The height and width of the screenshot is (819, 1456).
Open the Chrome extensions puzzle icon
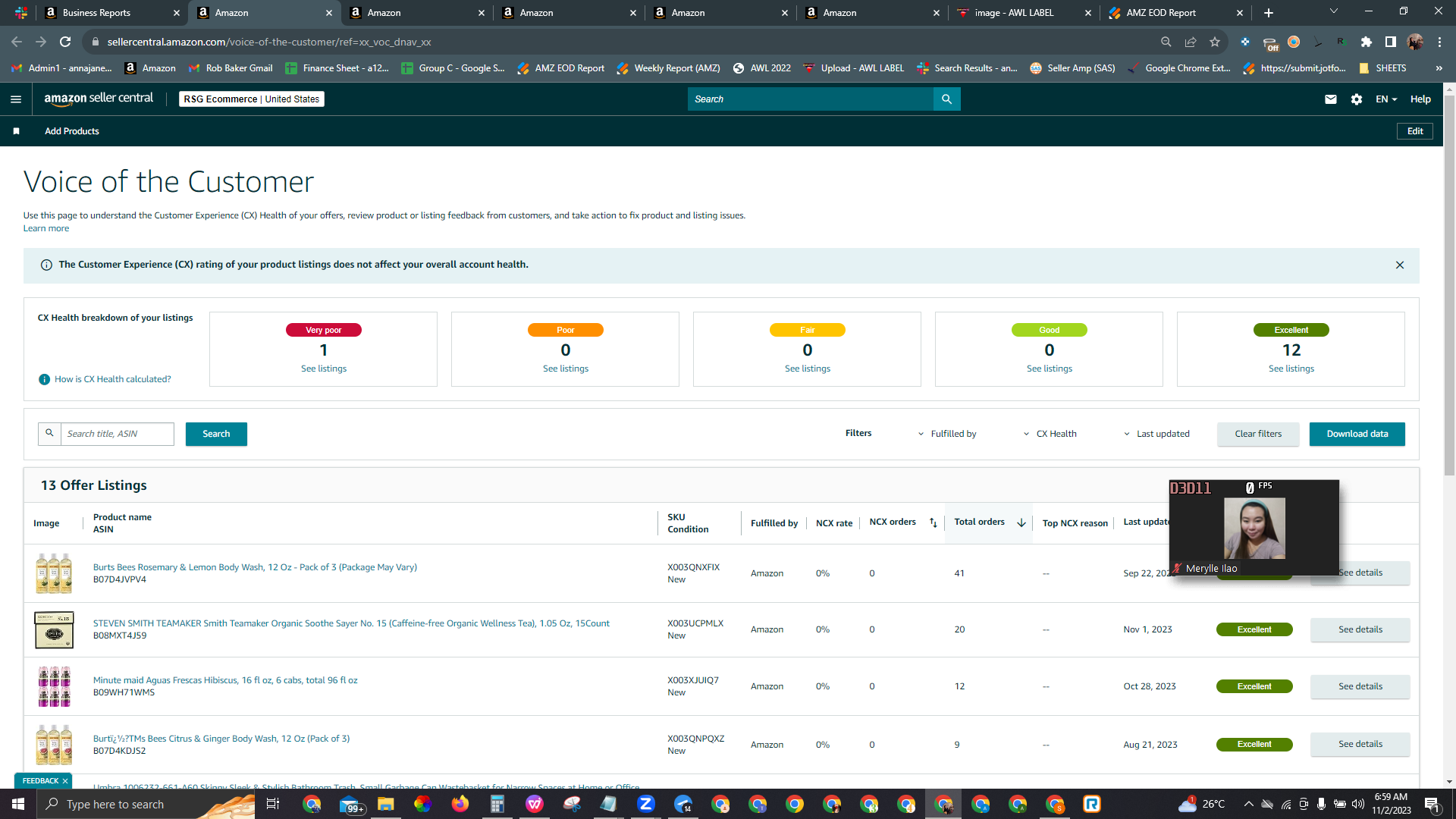coord(1367,42)
